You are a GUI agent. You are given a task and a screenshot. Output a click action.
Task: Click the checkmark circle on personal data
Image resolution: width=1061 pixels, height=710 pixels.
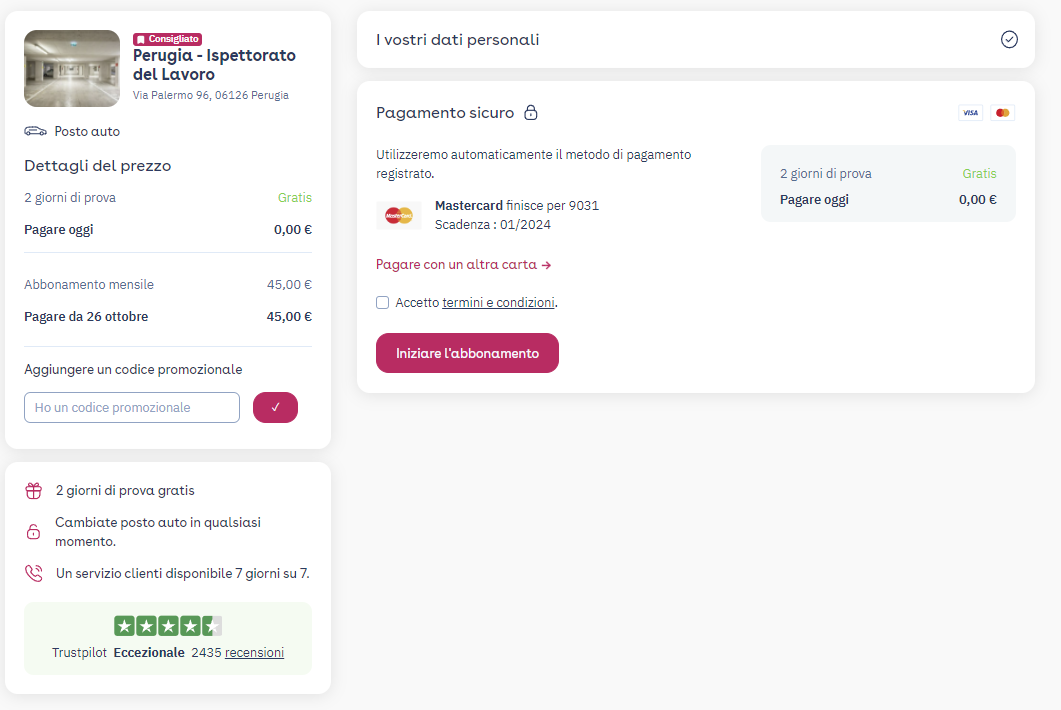[x=1009, y=39]
